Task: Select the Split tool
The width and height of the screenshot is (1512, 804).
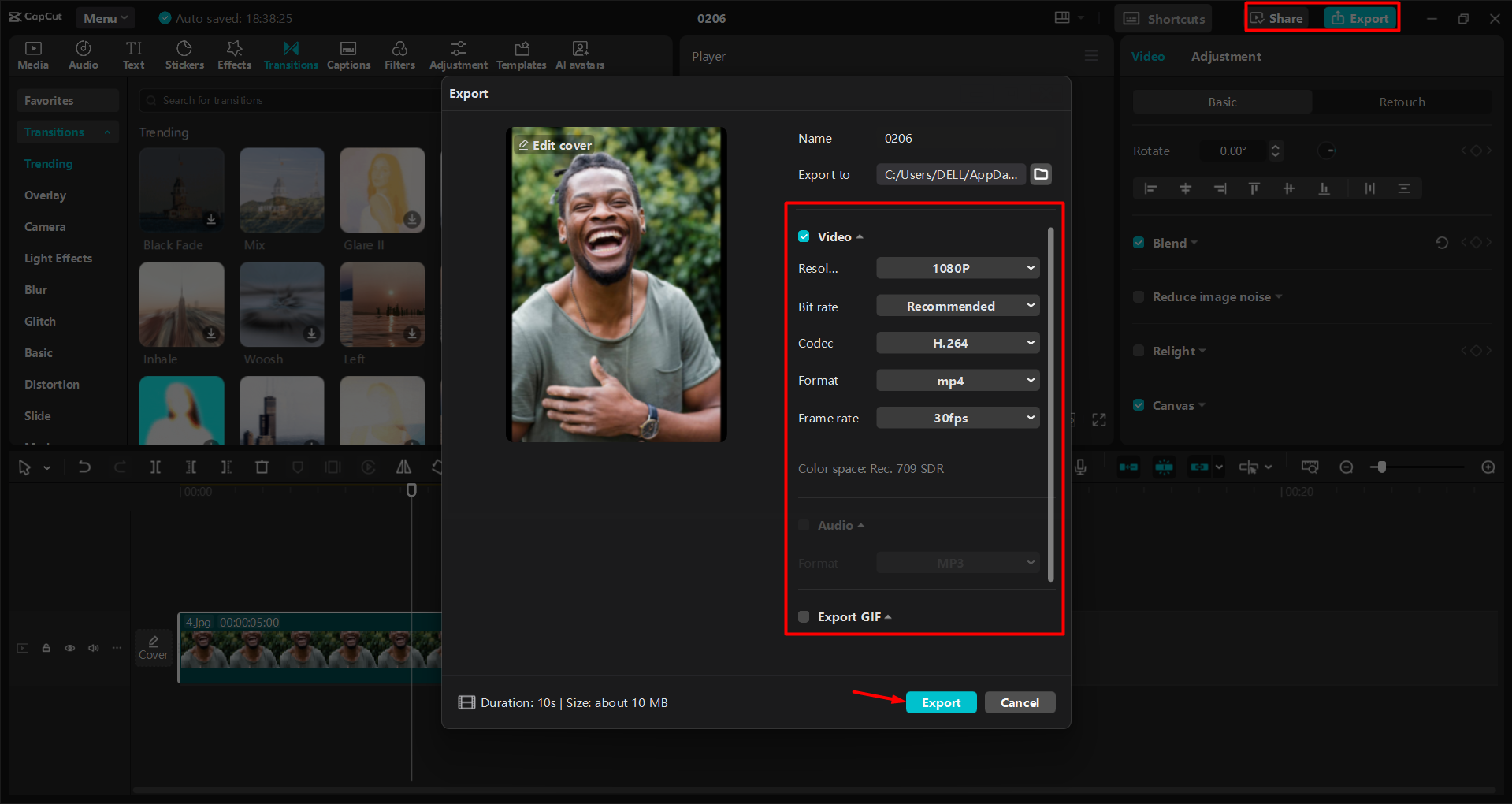Action: [155, 467]
